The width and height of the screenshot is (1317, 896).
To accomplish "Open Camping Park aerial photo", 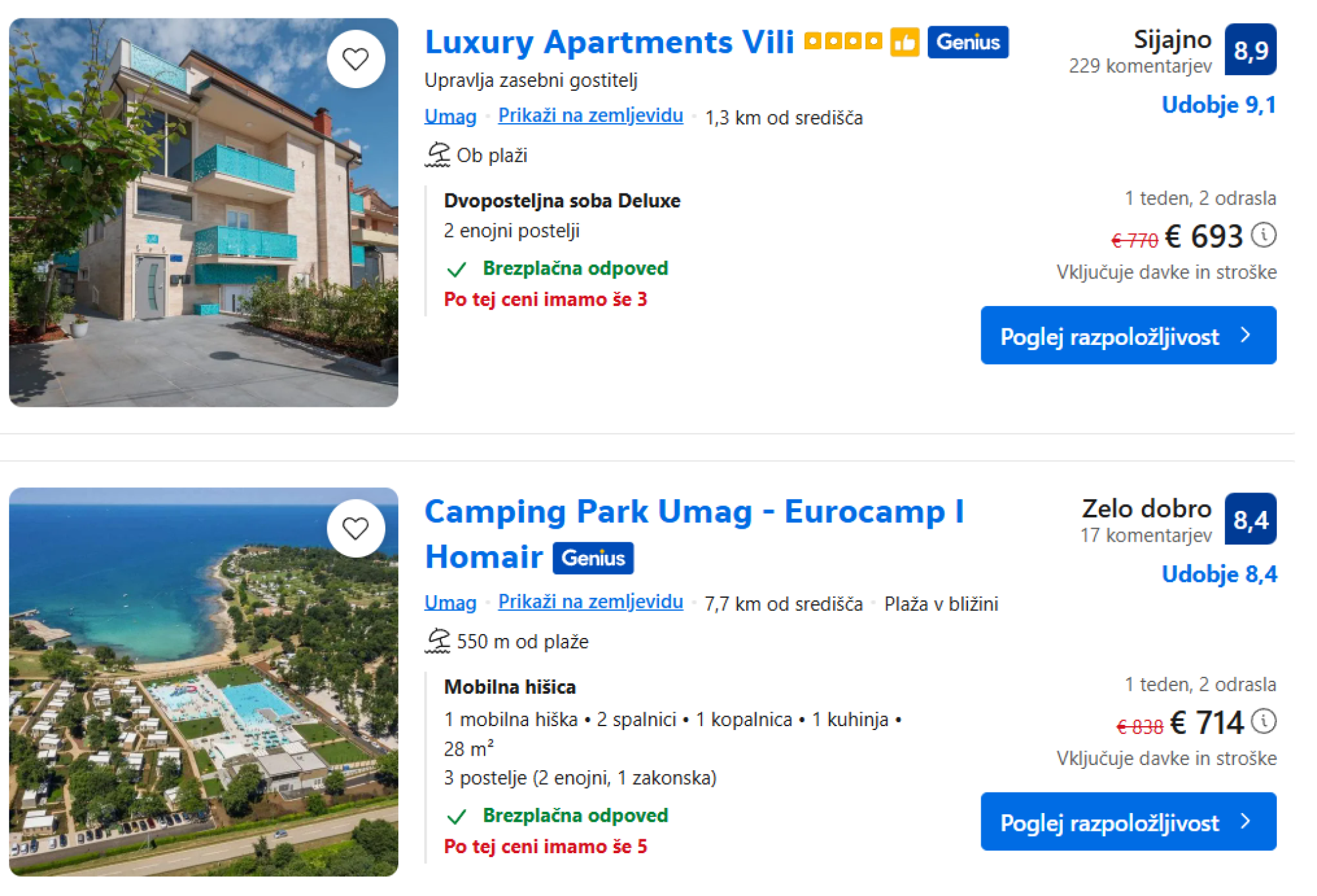I will coord(203,682).
